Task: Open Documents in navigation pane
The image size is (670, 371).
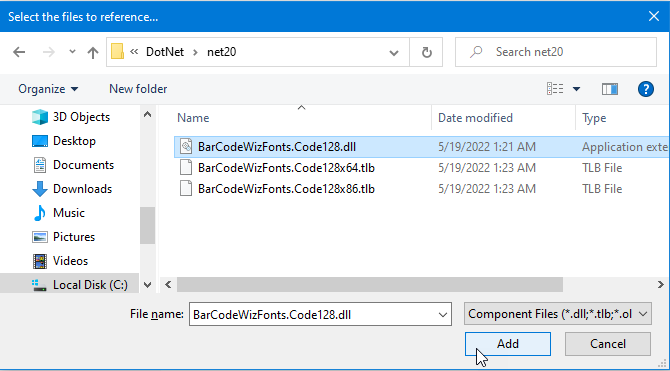Action: [83, 165]
